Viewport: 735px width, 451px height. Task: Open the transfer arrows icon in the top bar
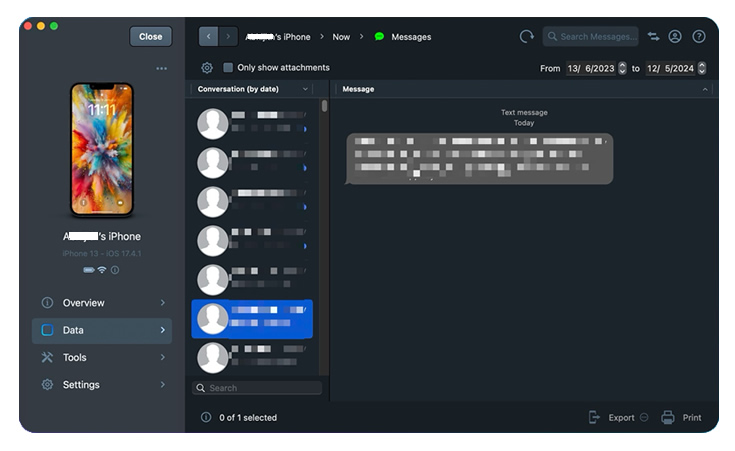coord(653,37)
